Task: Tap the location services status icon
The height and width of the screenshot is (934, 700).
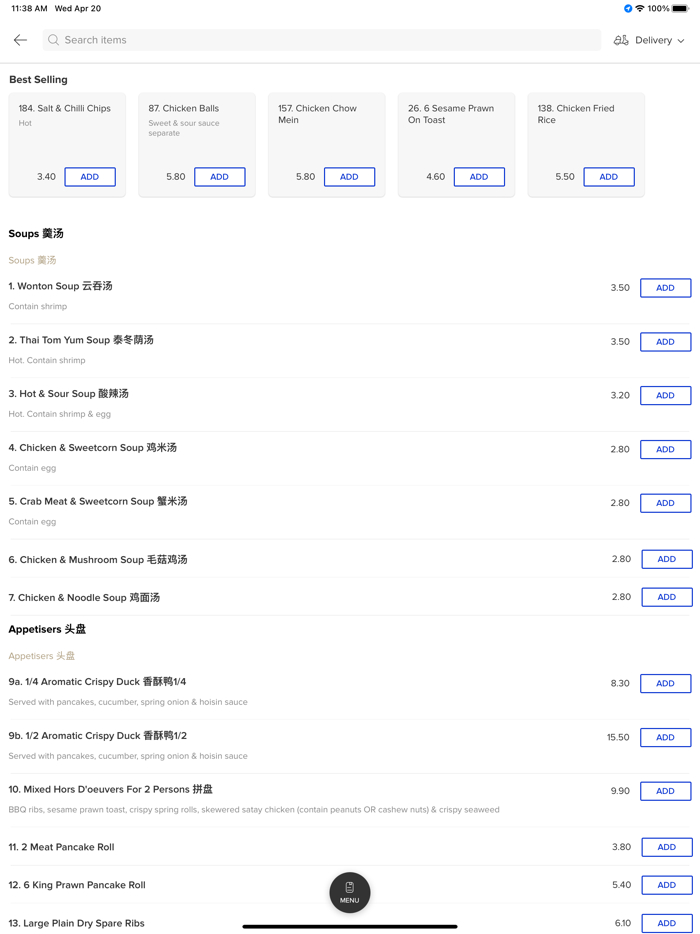Action: pos(628,8)
